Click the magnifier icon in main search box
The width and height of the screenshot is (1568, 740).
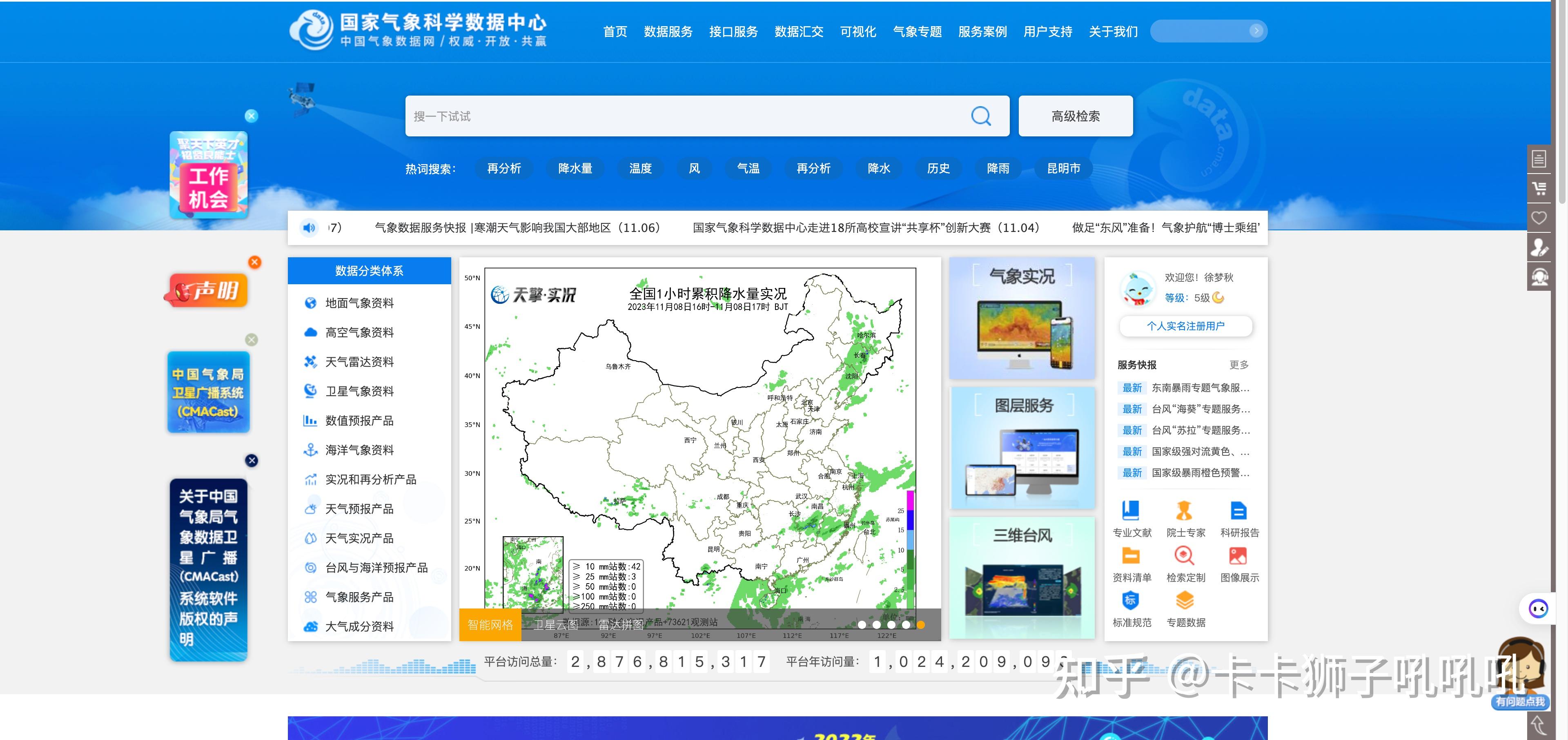(980, 116)
